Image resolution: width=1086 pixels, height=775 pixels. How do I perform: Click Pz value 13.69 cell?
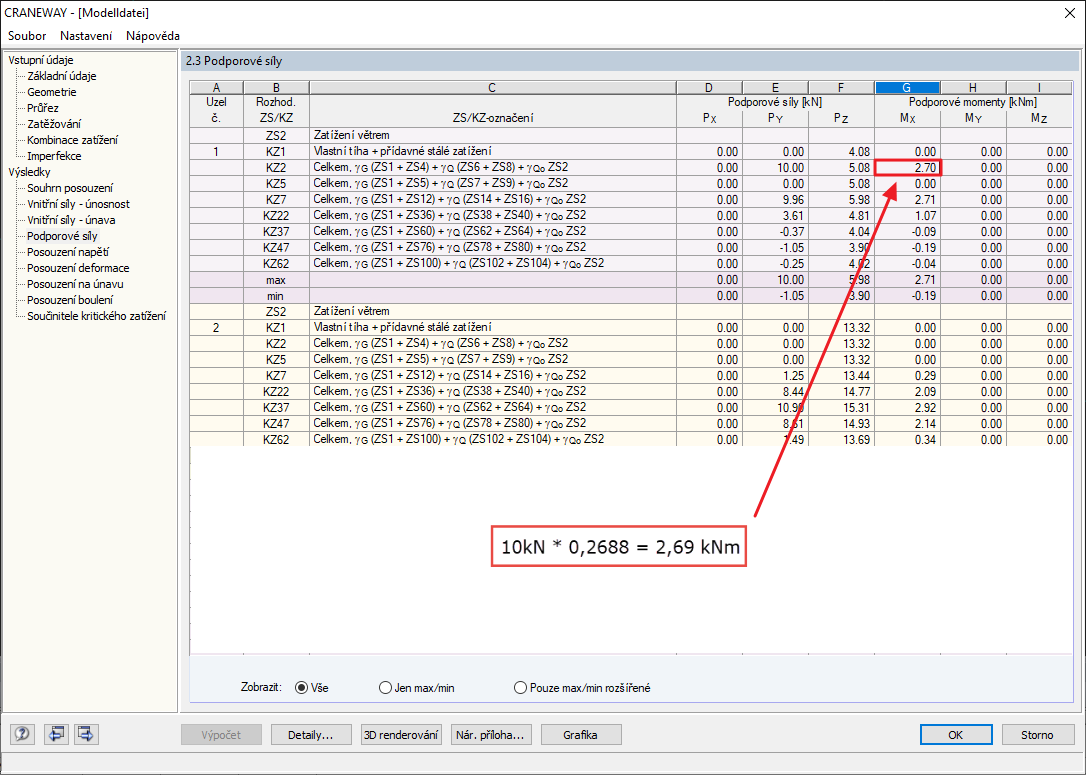tap(842, 439)
